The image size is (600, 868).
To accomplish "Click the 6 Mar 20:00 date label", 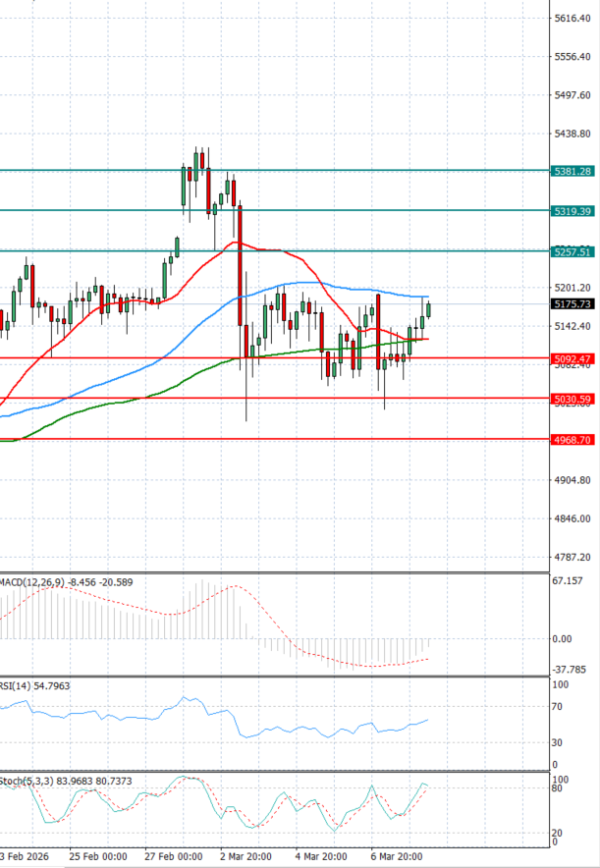I will 396,858.
